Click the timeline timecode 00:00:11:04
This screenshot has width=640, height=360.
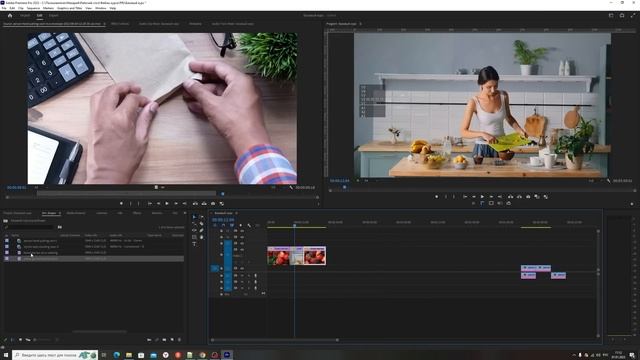point(223,220)
